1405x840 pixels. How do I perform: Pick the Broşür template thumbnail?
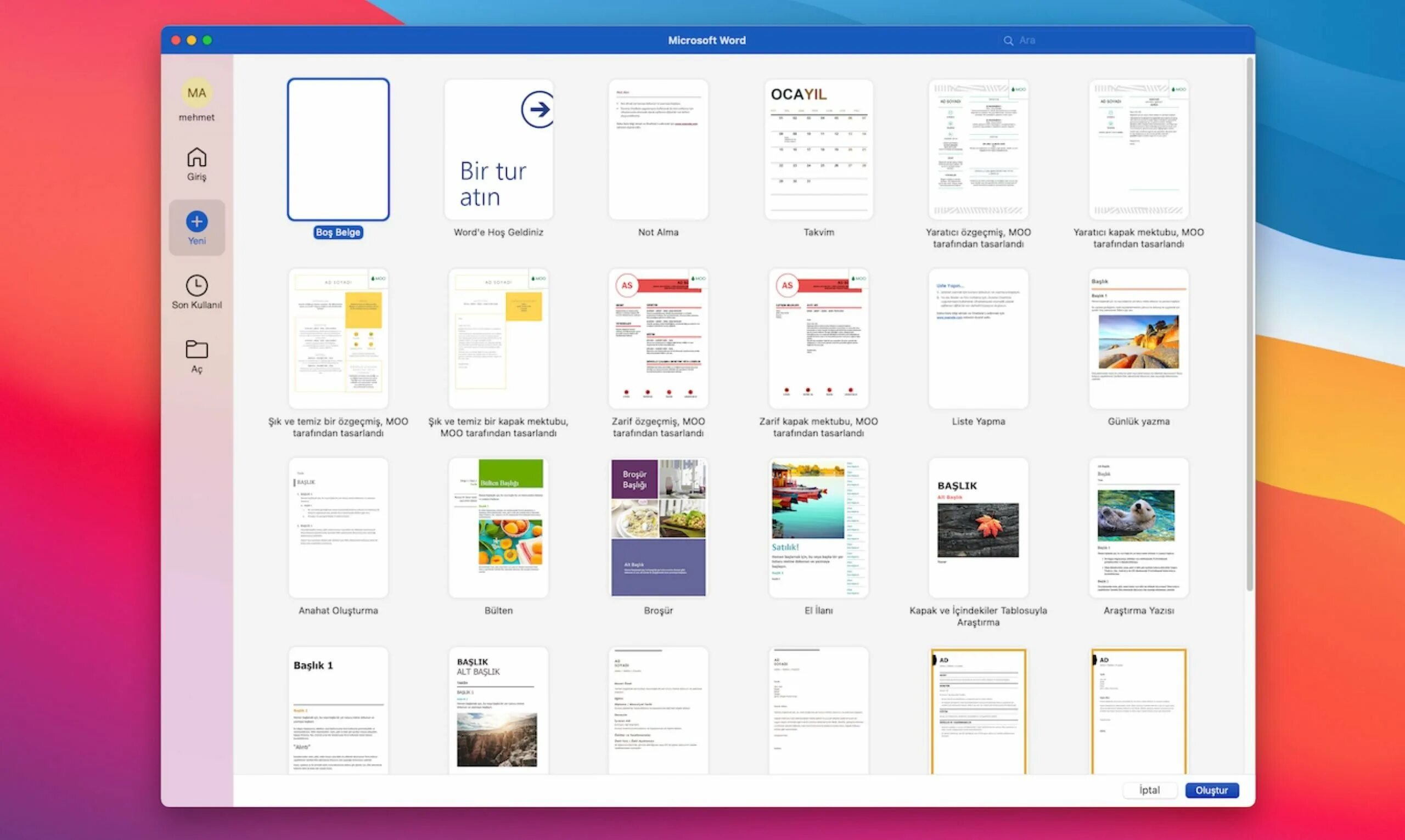tap(658, 527)
